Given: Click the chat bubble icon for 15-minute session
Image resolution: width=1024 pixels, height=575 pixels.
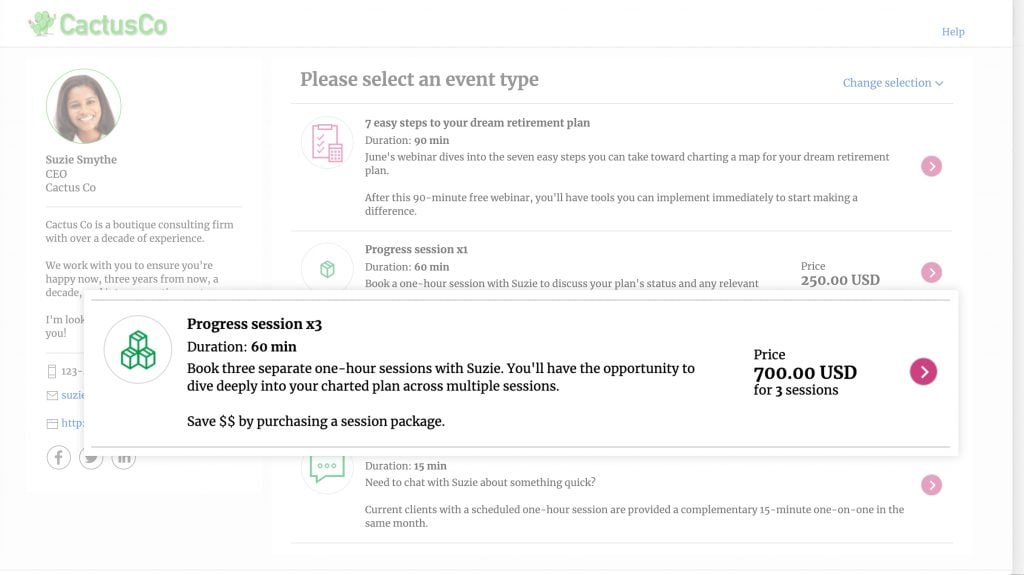Looking at the screenshot, I should (x=327, y=468).
